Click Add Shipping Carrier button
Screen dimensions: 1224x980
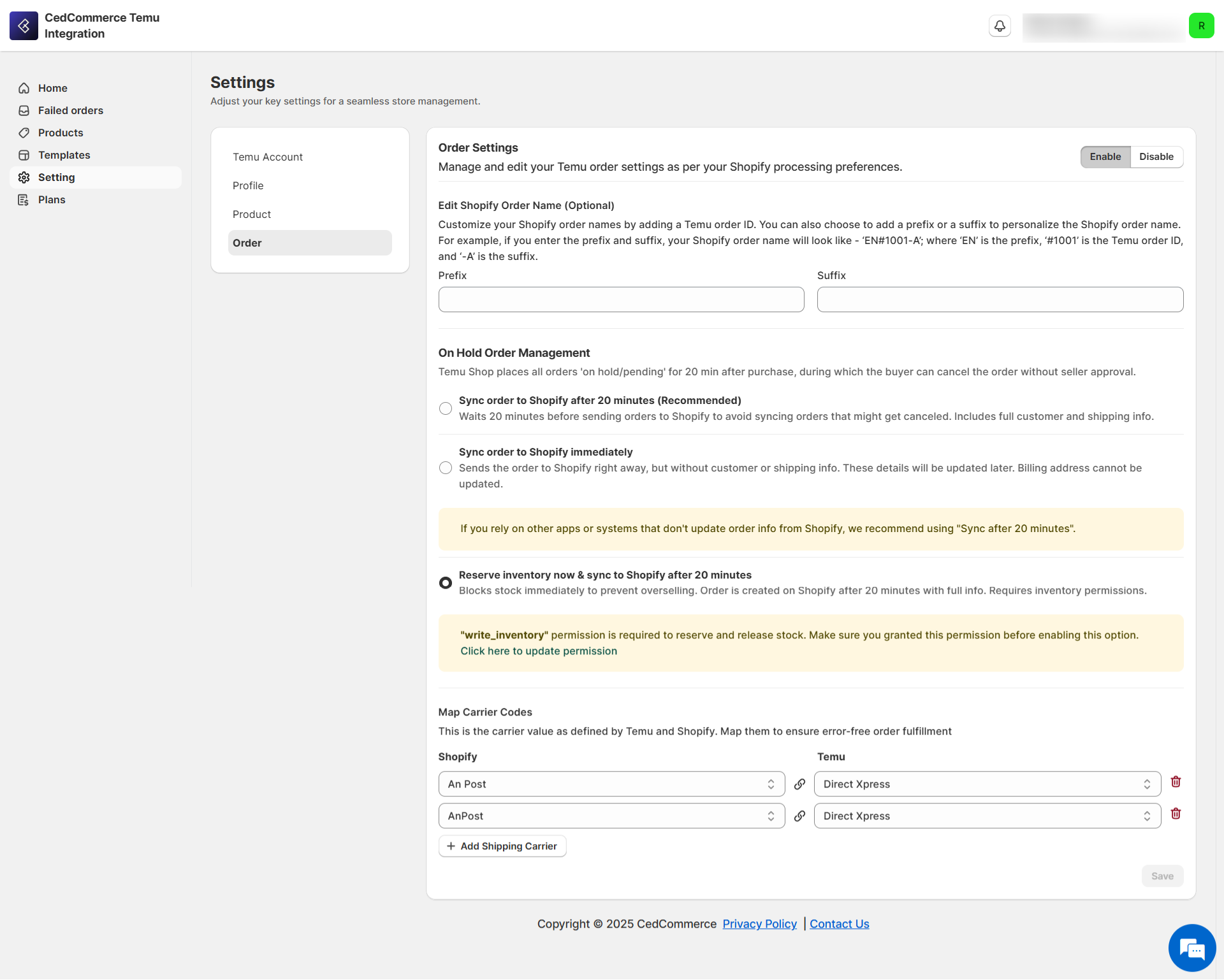[502, 846]
